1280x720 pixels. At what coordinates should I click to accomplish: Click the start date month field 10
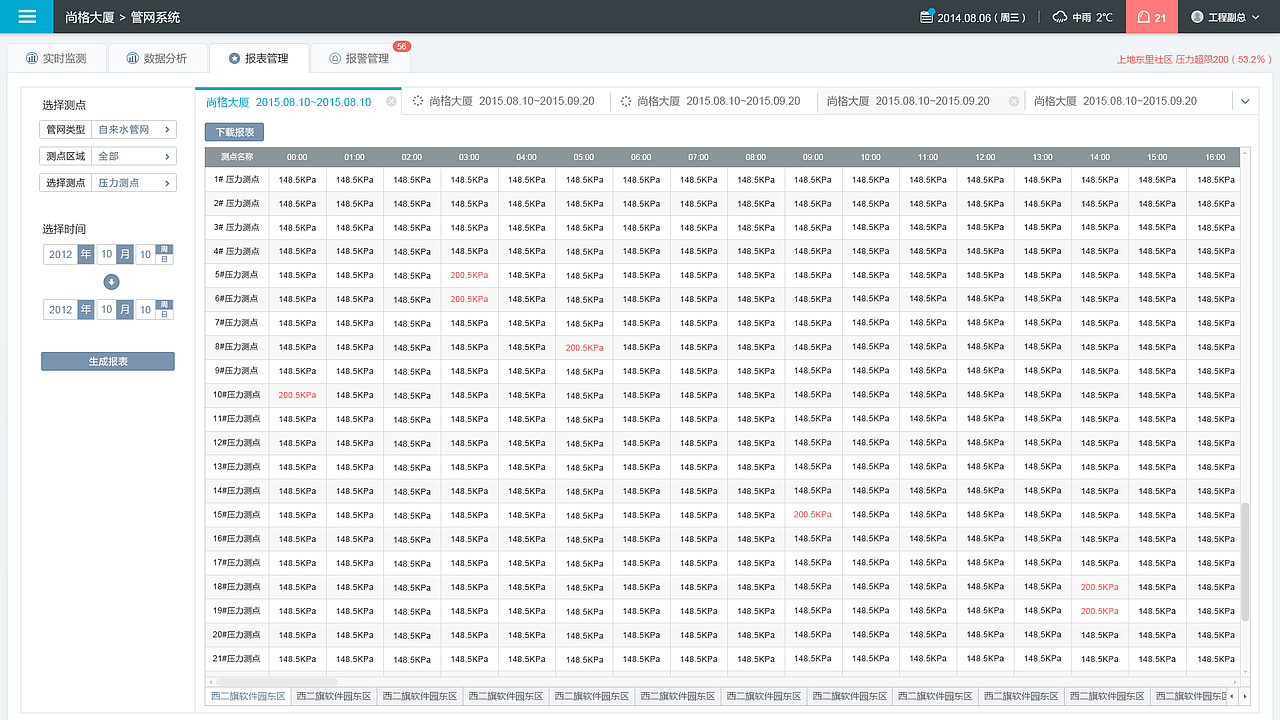click(106, 254)
